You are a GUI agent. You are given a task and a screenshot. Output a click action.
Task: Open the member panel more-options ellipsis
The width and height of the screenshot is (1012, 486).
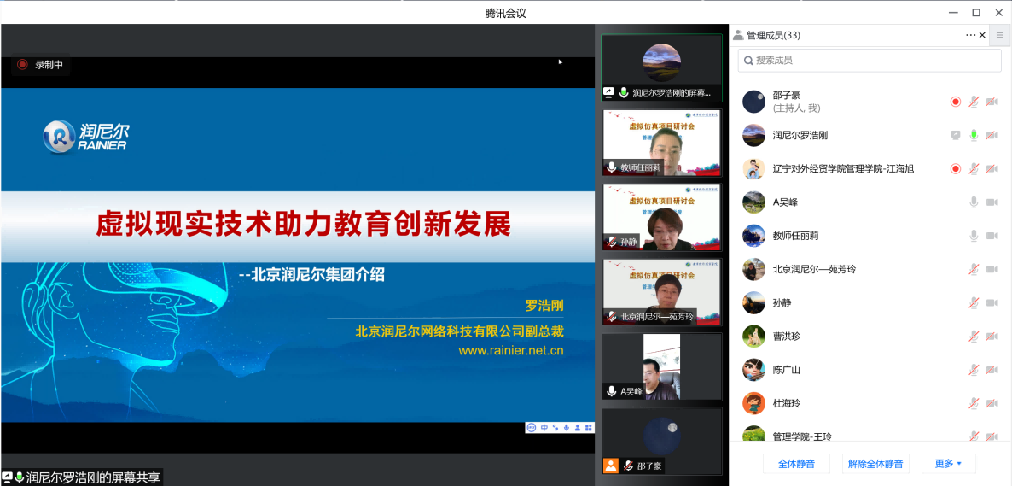point(971,35)
